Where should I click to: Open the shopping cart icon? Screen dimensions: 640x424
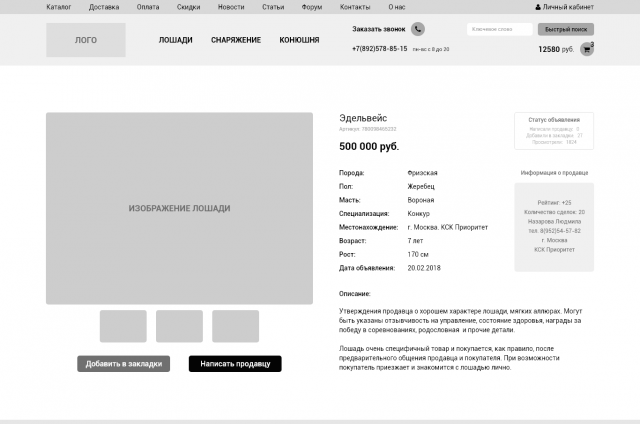[587, 49]
